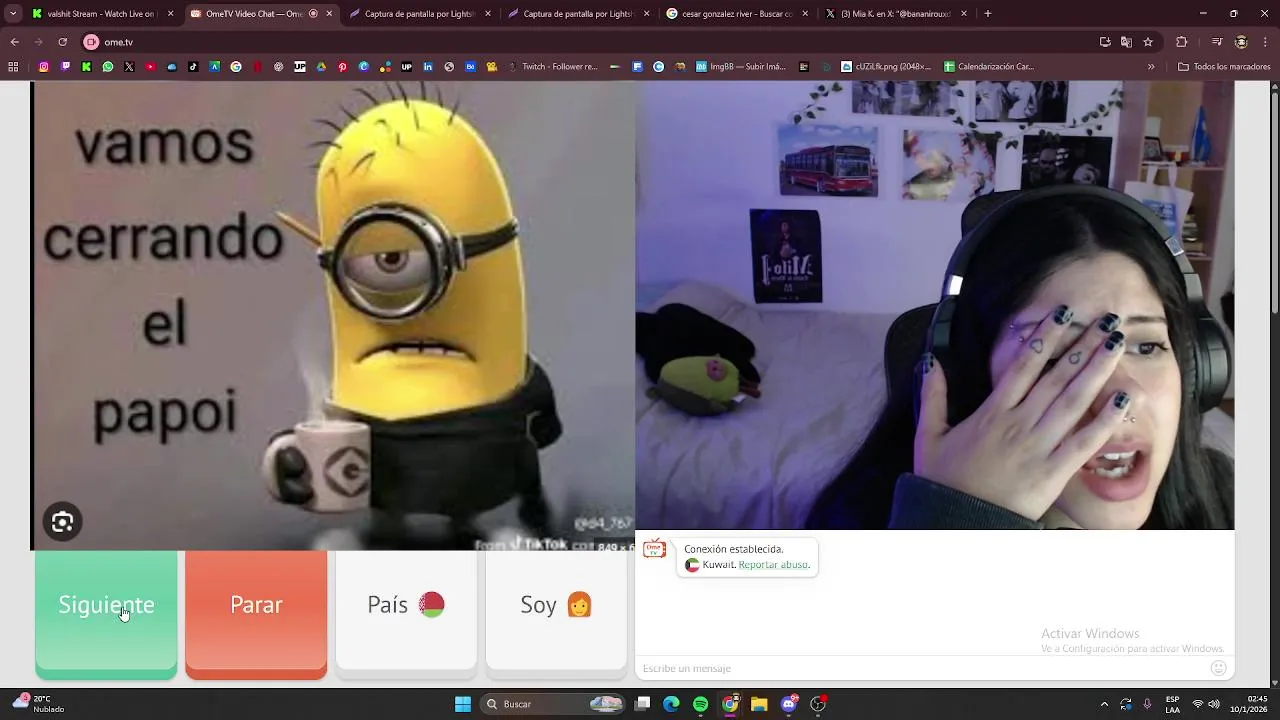Click the microphone icon in system tray
Screen dimensions: 1280x720
[1147, 704]
